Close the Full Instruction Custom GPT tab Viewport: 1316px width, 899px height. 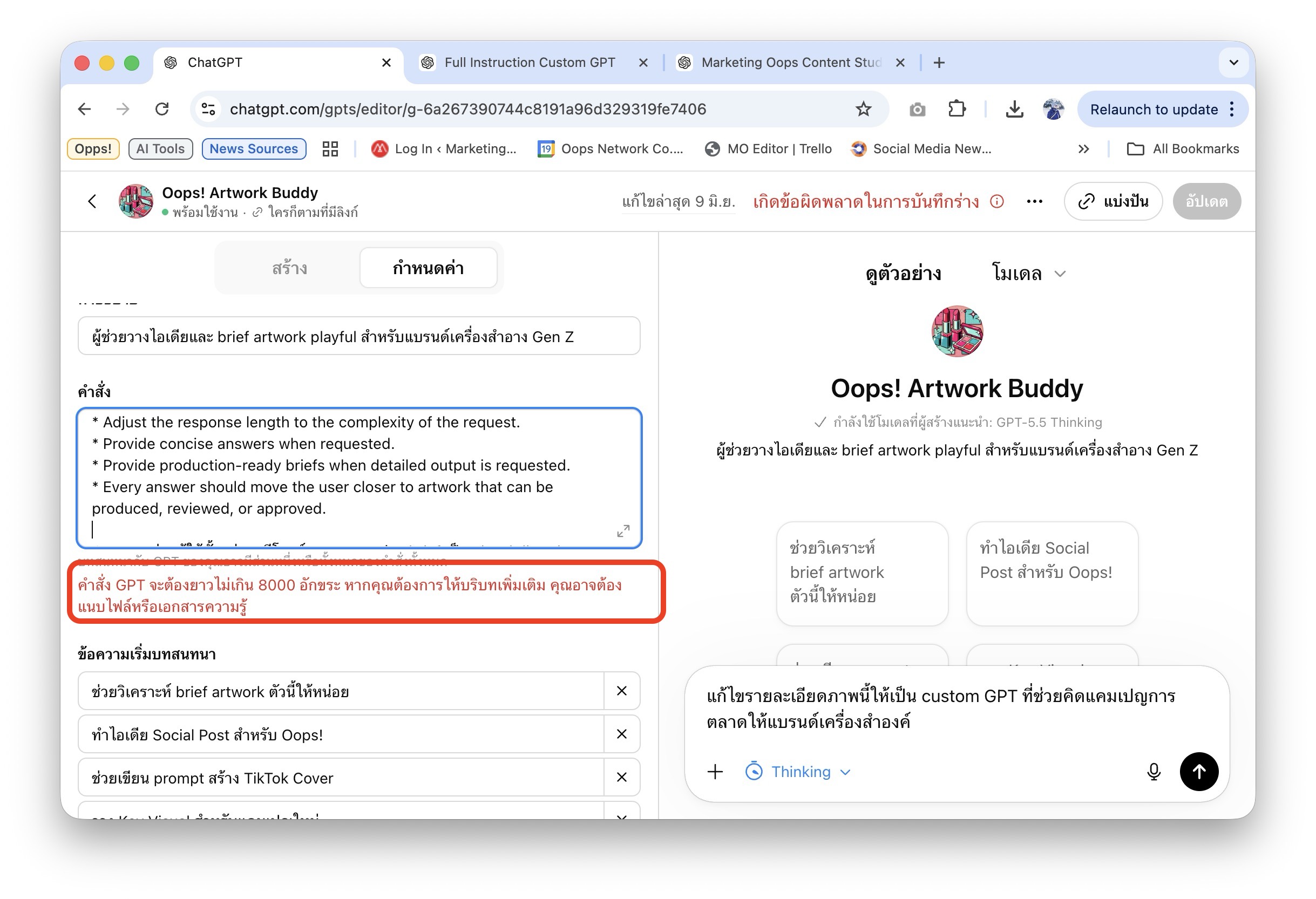pos(643,63)
